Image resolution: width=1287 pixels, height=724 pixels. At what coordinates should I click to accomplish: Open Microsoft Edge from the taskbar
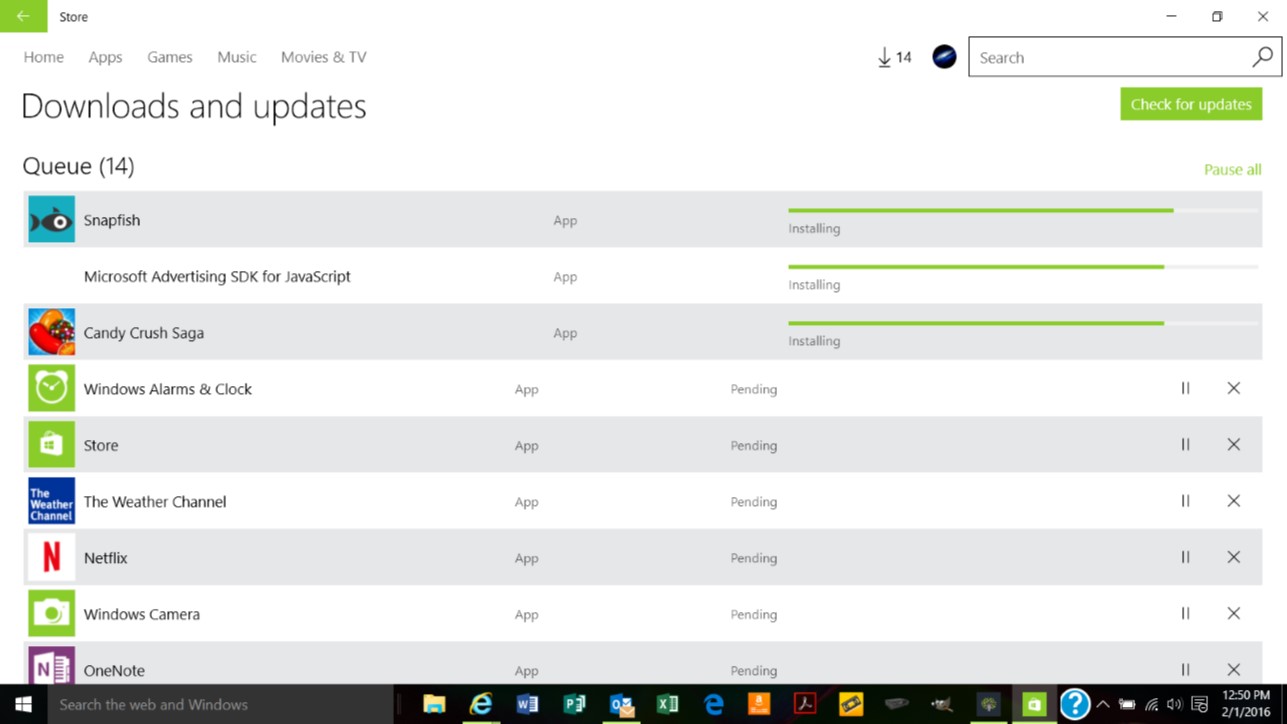[x=713, y=704]
